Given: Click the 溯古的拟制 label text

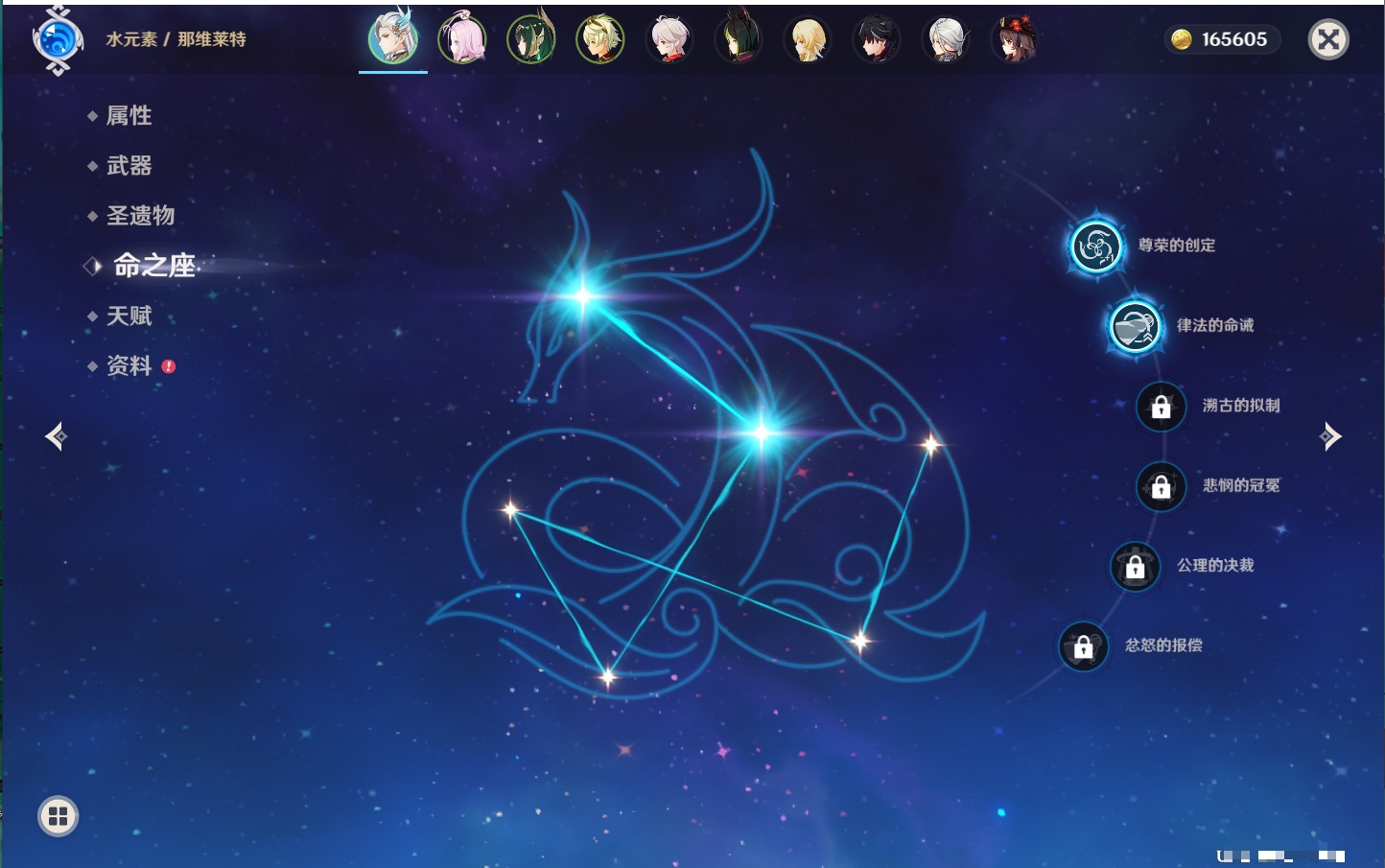Looking at the screenshot, I should [x=1241, y=406].
